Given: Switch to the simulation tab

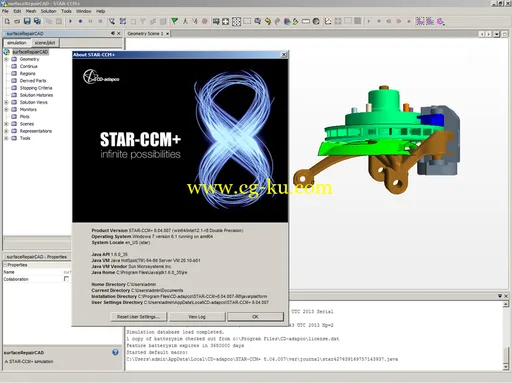Looking at the screenshot, I should point(17,43).
